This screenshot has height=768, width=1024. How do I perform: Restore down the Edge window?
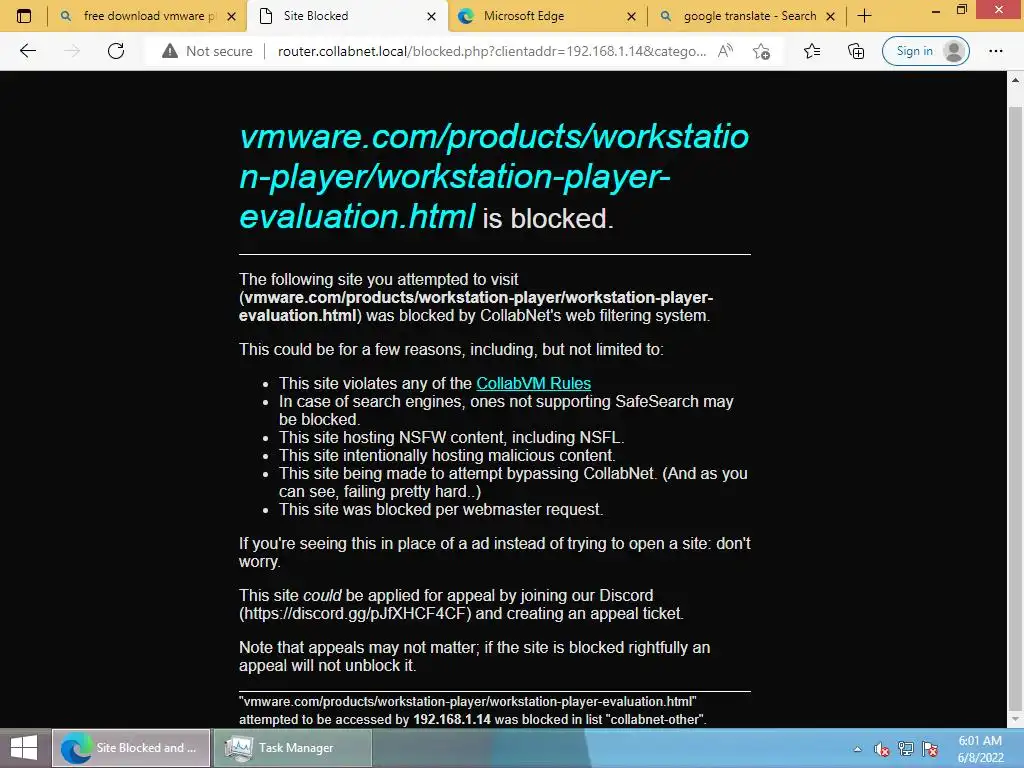pos(962,10)
